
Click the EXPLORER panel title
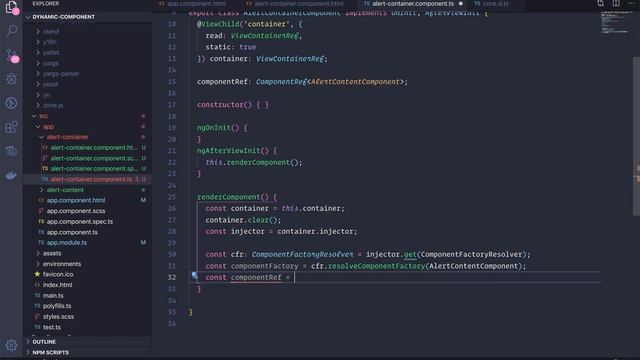46,3
